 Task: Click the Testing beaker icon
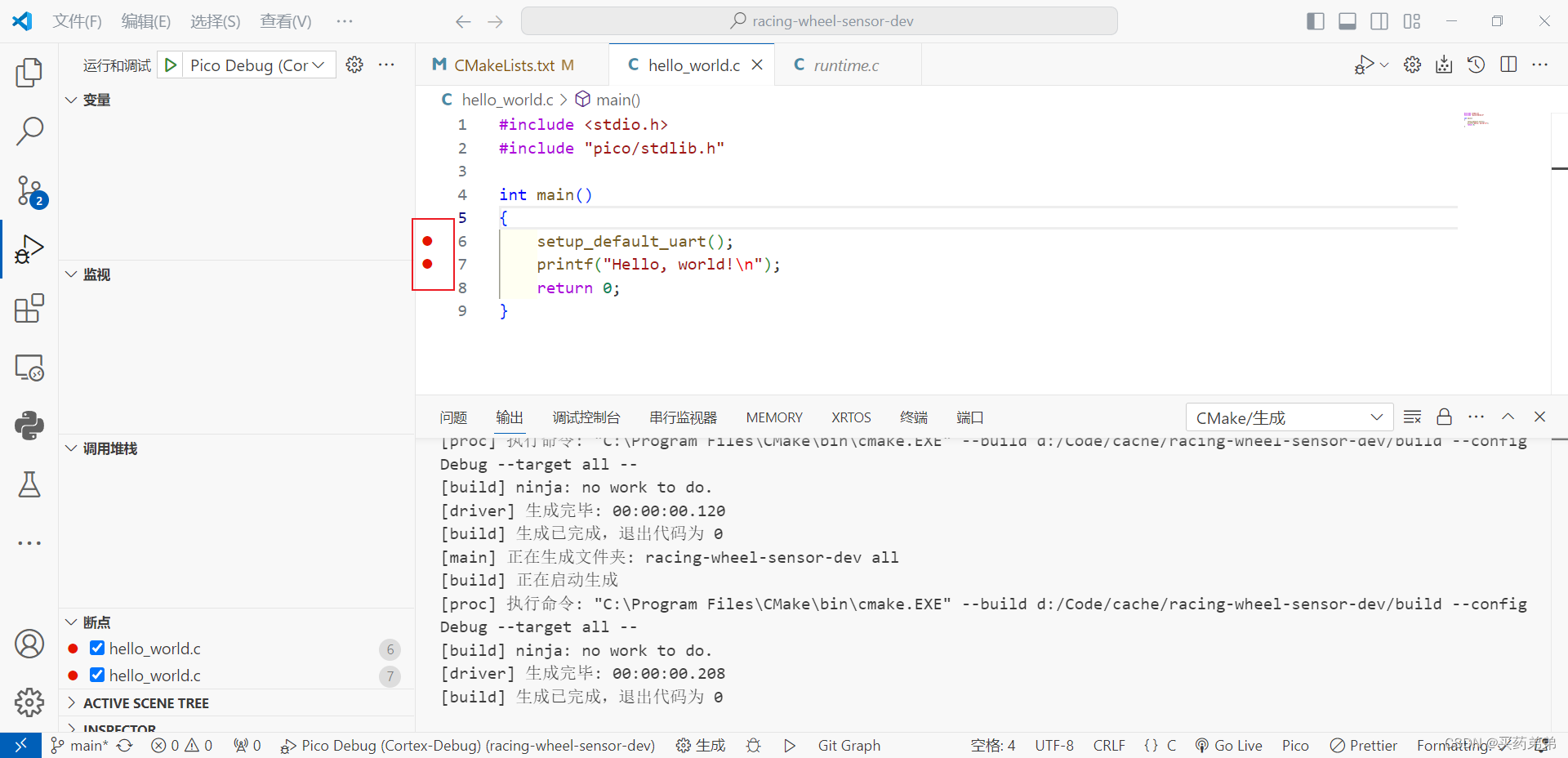(x=29, y=484)
